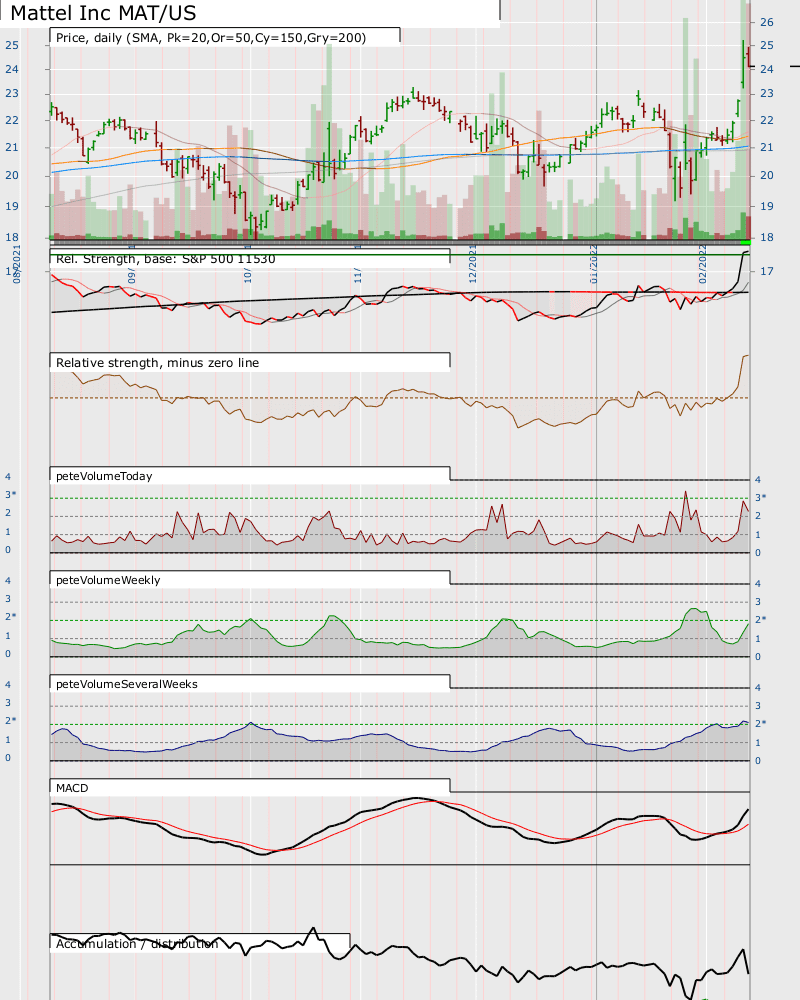Click the 02/2022 date axis label
This screenshot has width=800, height=1000.
(x=702, y=263)
